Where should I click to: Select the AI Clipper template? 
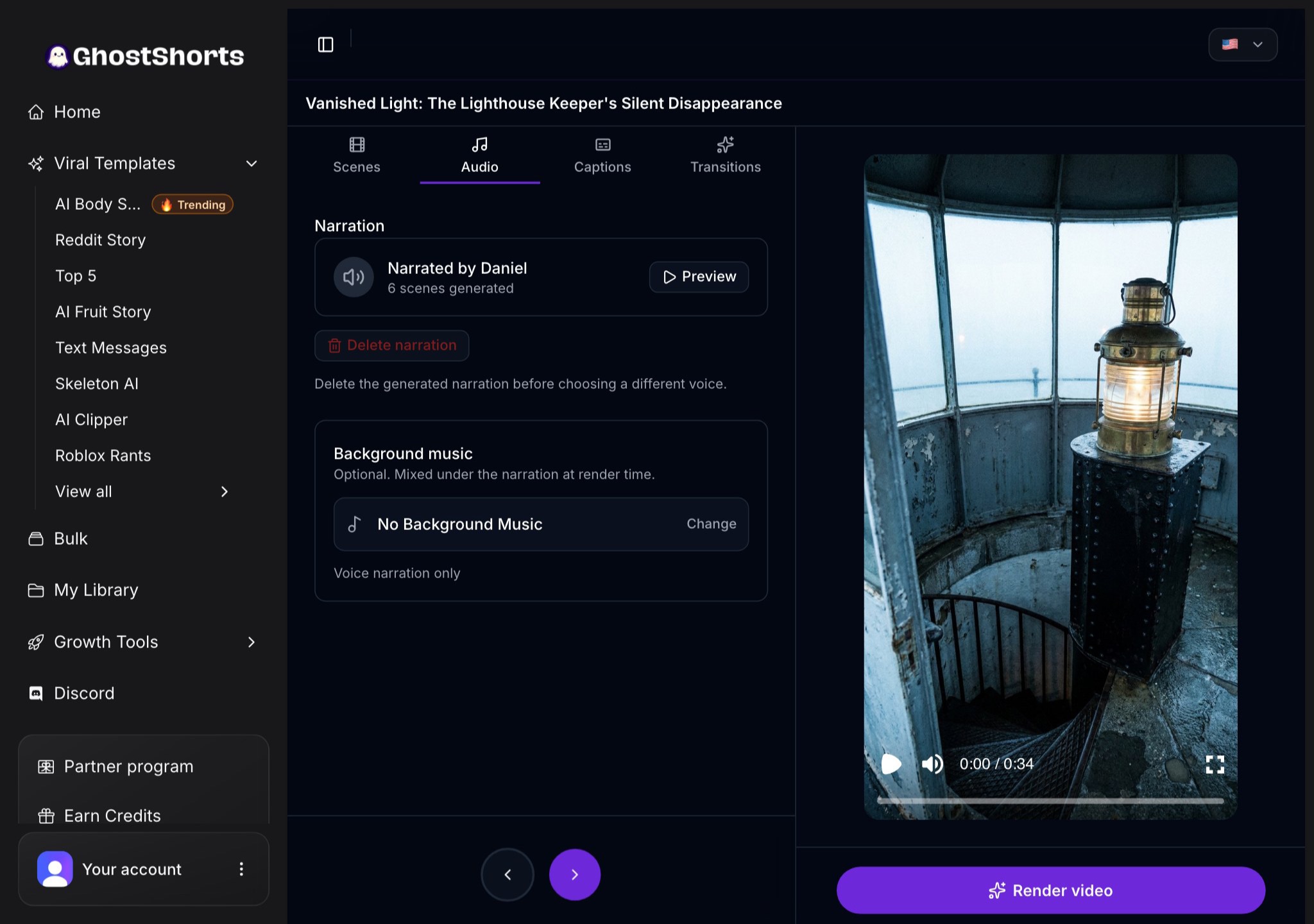tap(92, 420)
